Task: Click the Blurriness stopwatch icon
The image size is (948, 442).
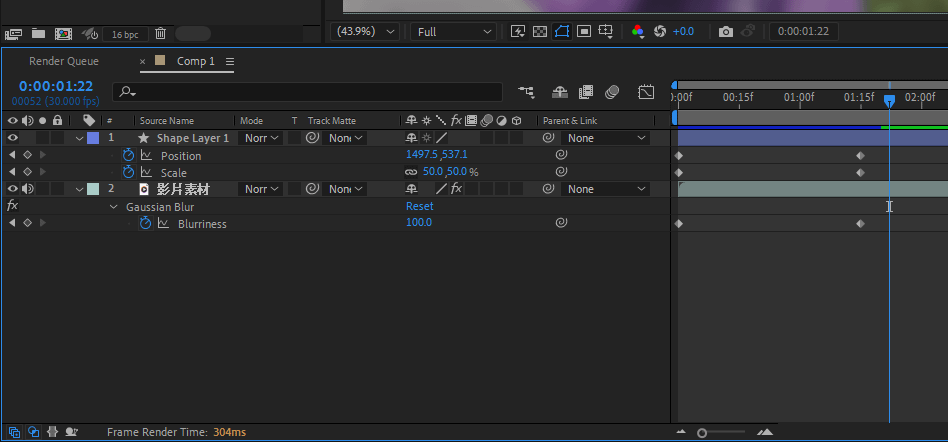Action: 145,223
